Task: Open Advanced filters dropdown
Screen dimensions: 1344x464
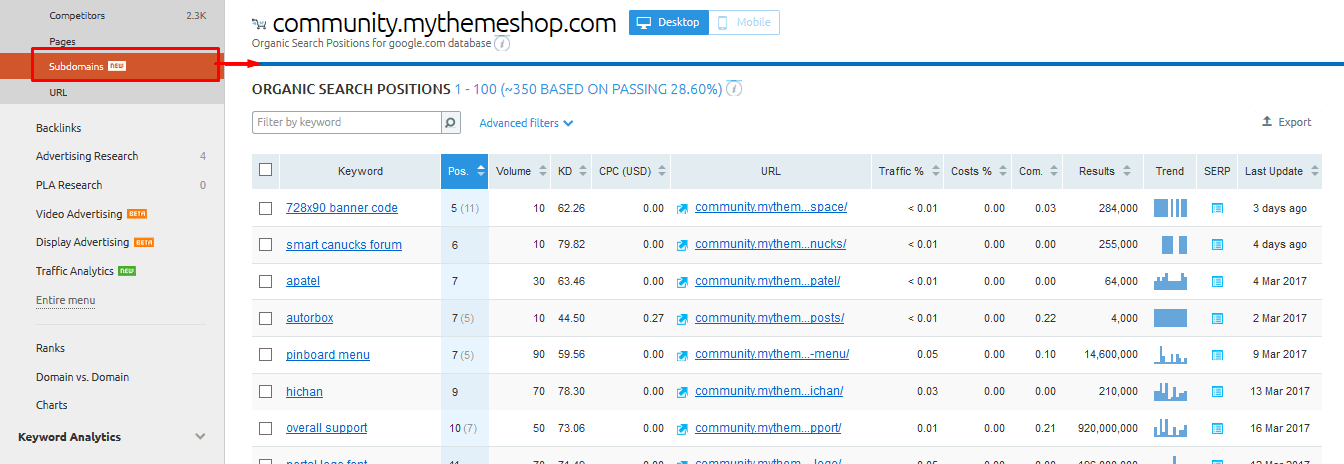Action: (526, 123)
